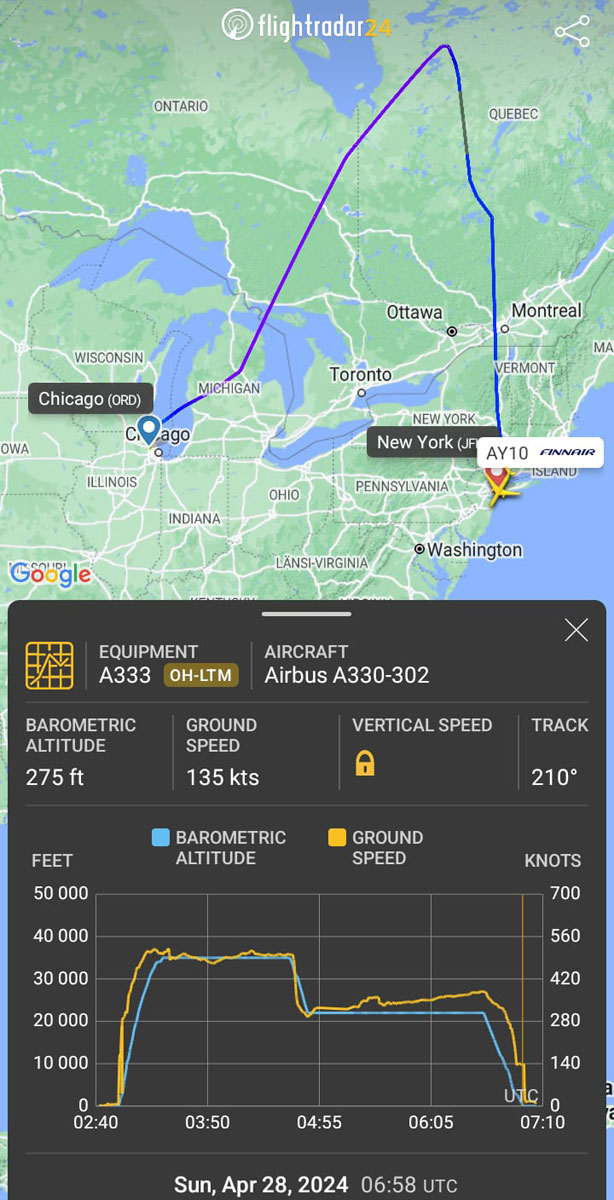The height and width of the screenshot is (1200, 614).
Task: Tap the Finnair airline logo
Action: [x=567, y=452]
